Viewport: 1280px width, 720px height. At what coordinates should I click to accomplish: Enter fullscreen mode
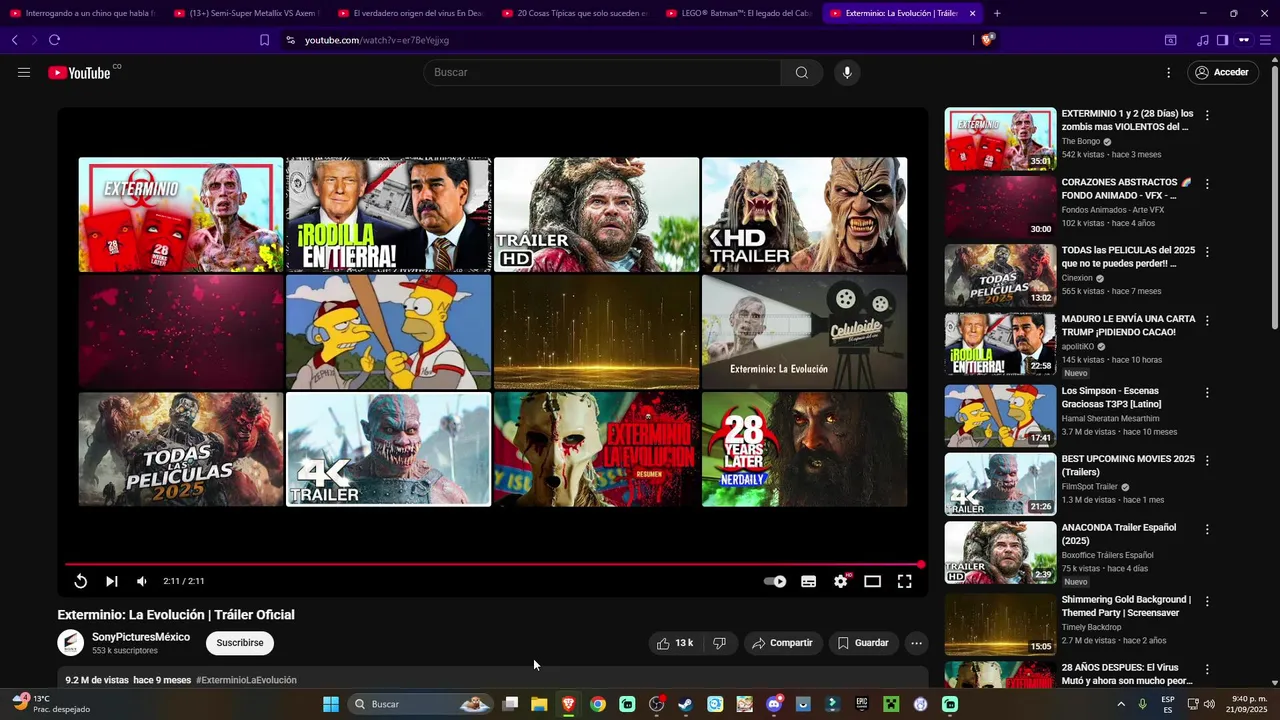[x=905, y=581]
